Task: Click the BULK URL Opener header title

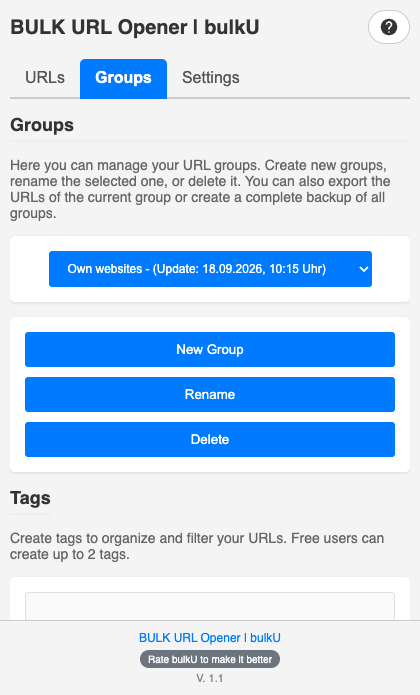Action: (x=135, y=27)
